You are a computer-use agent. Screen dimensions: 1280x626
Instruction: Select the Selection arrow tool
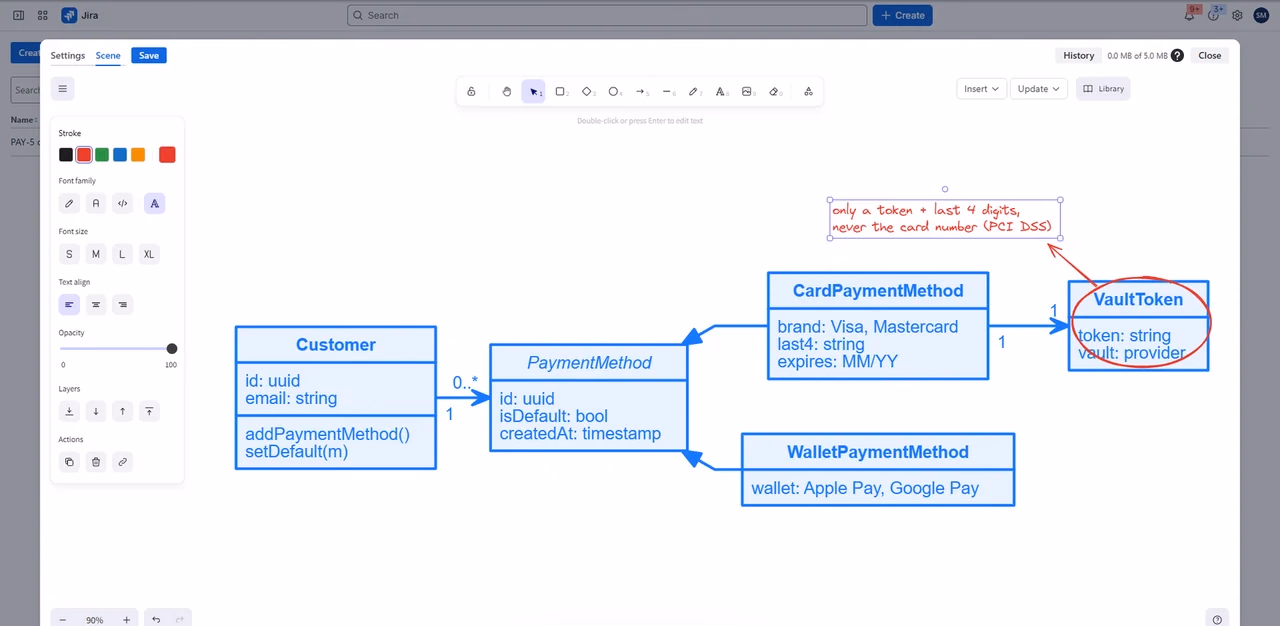534,91
